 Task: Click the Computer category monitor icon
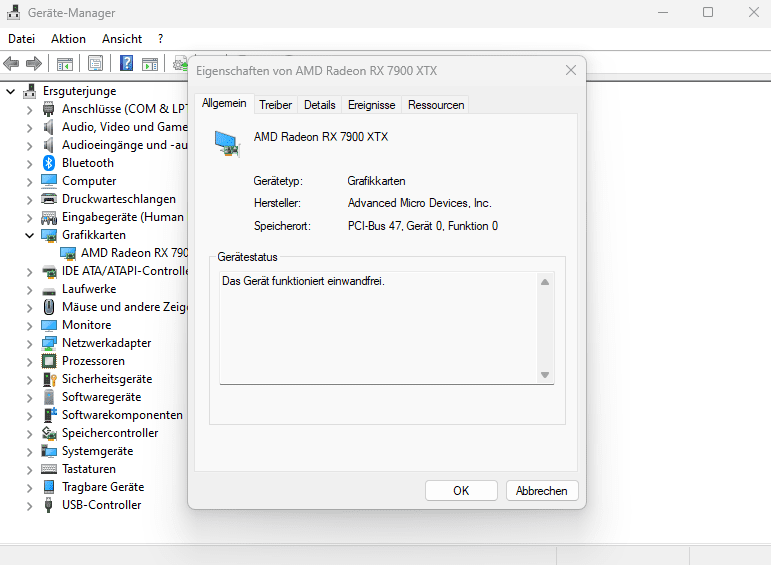coord(49,181)
